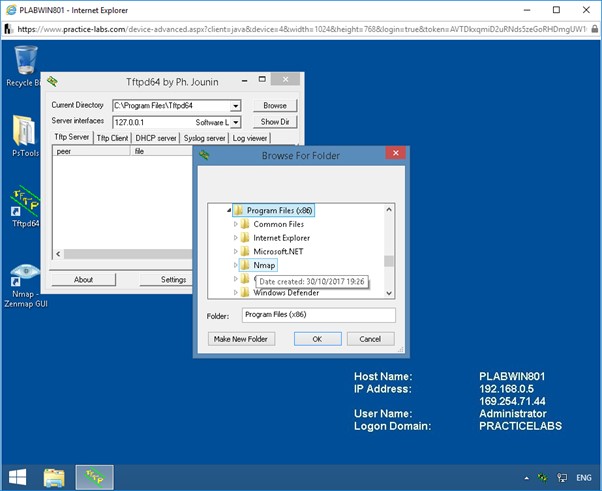
Task: Click the Browse For Folder dialog icon
Action: [204, 155]
